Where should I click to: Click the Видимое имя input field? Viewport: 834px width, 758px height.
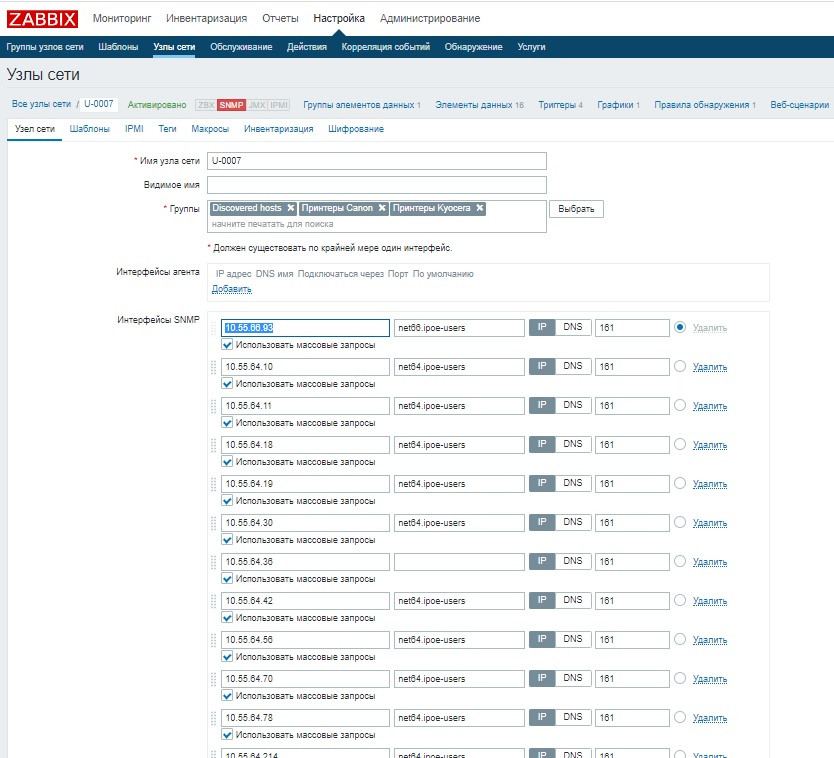coord(379,184)
